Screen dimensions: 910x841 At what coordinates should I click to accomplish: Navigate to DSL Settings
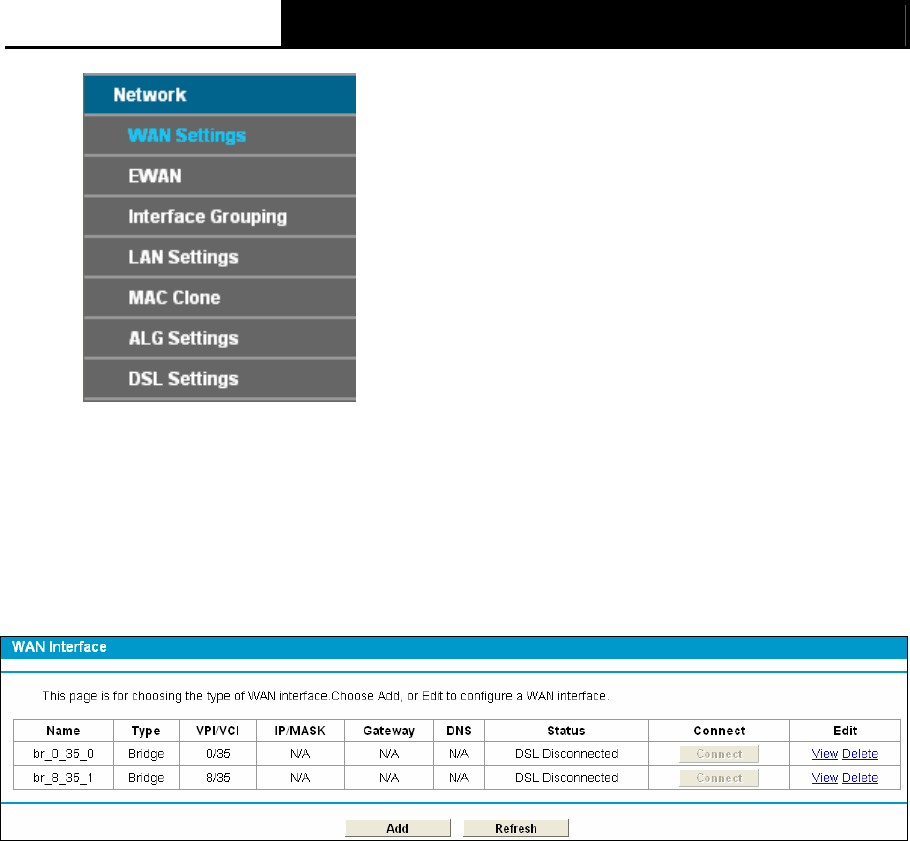coord(219,379)
